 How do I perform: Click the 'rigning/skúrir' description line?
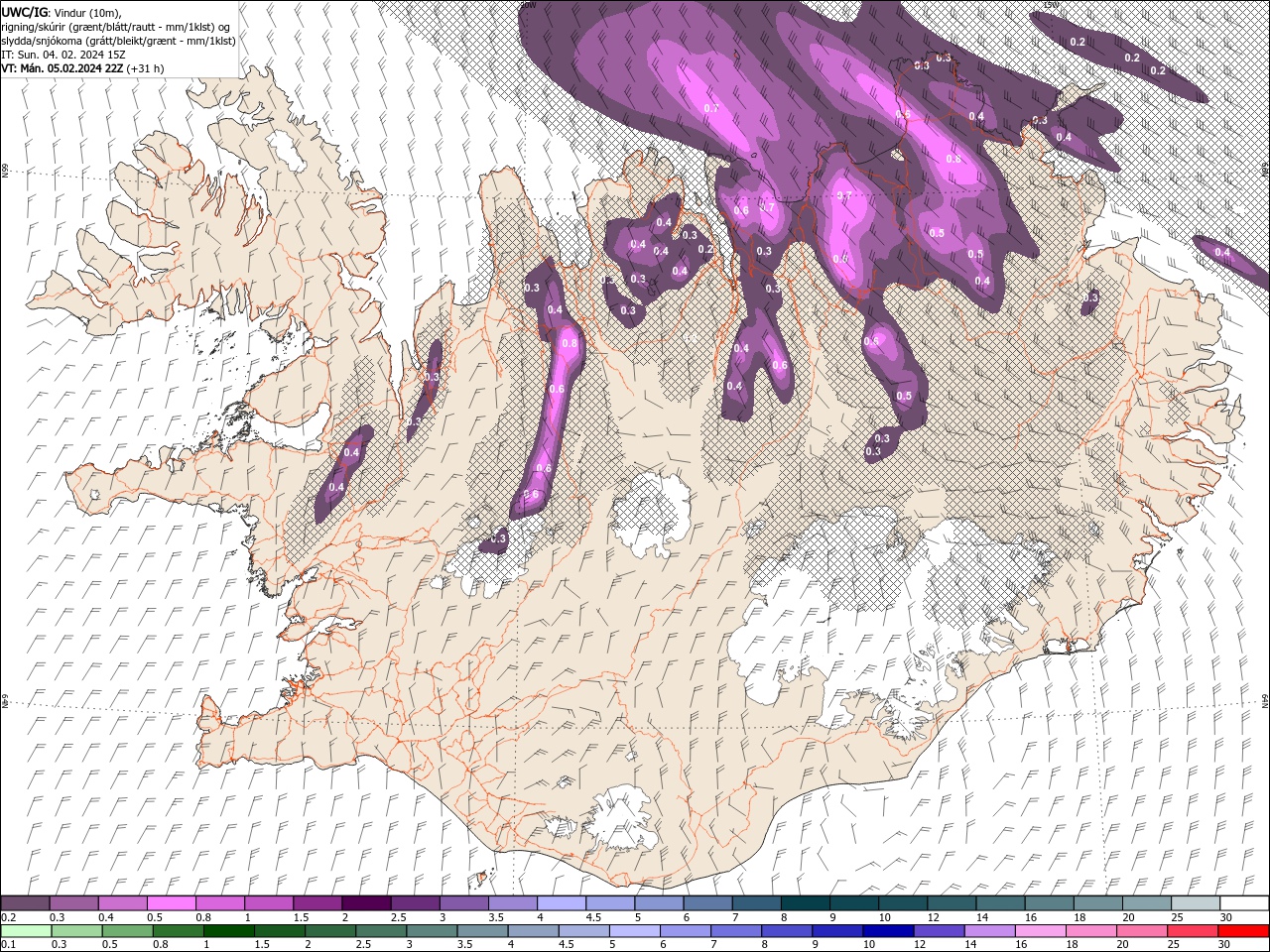pyautogui.click(x=116, y=27)
